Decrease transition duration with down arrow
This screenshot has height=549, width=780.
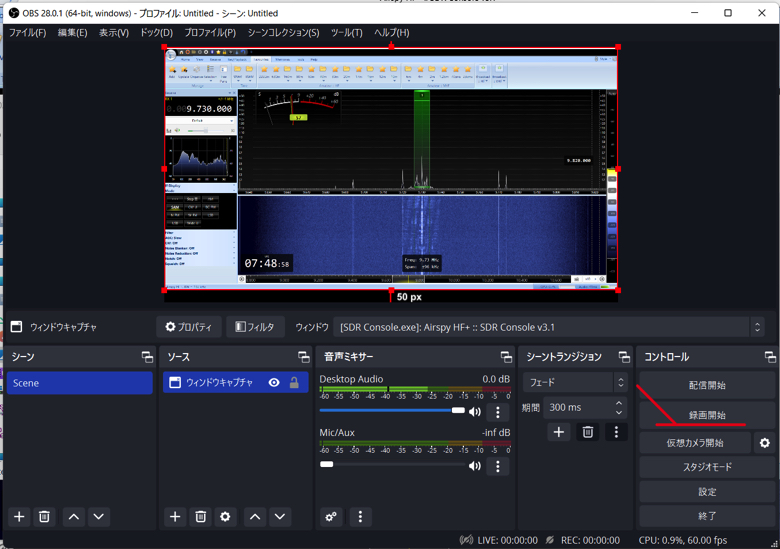(619, 413)
